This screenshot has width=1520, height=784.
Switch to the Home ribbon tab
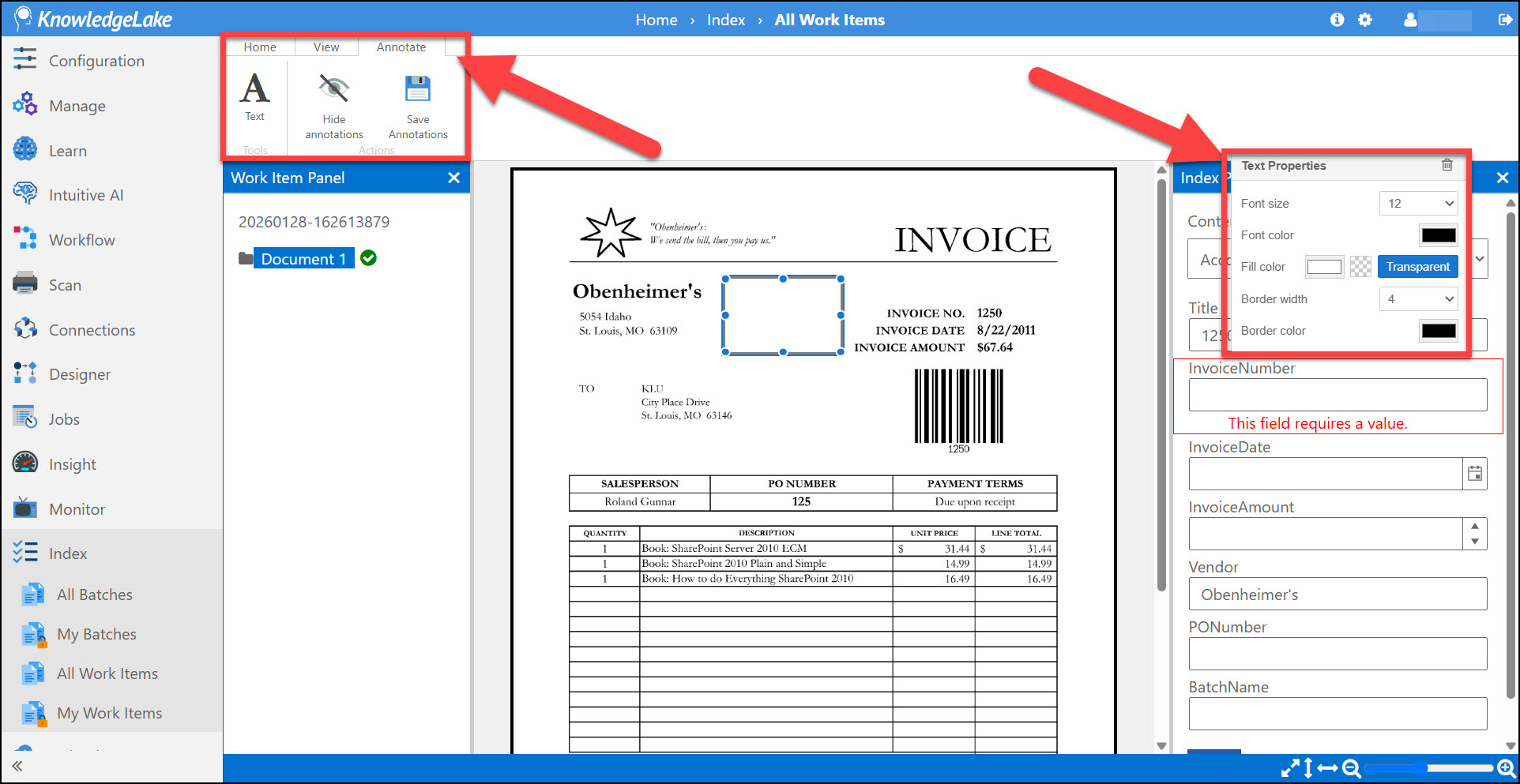point(260,47)
